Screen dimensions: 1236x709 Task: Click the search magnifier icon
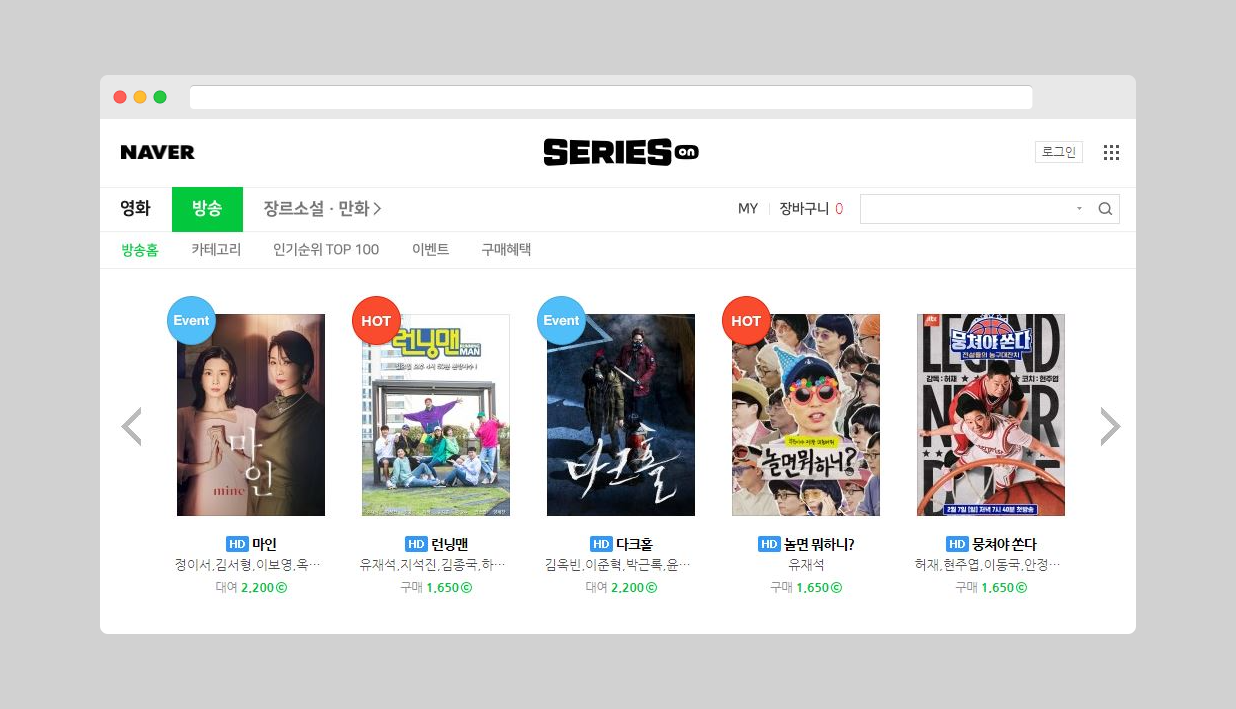(x=1105, y=209)
